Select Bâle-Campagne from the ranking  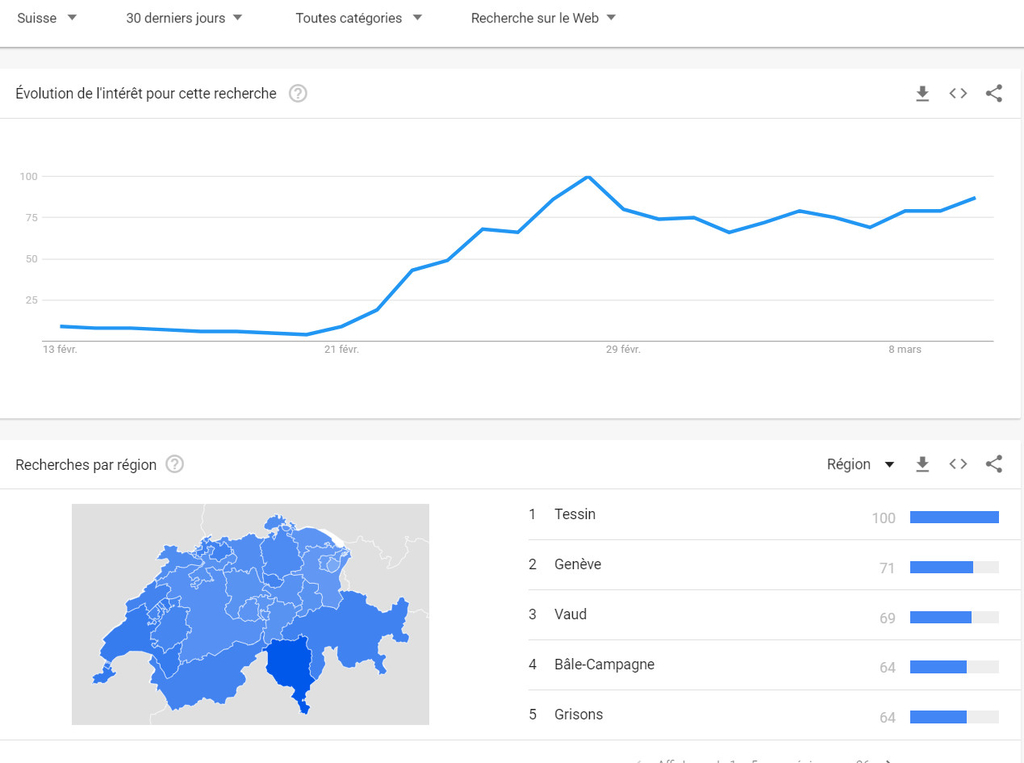[x=604, y=664]
